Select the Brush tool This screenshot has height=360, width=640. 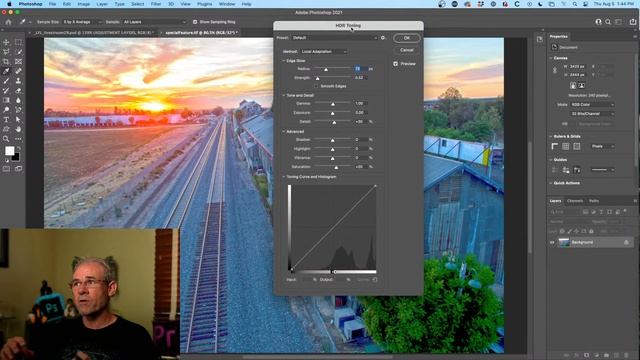point(6,81)
